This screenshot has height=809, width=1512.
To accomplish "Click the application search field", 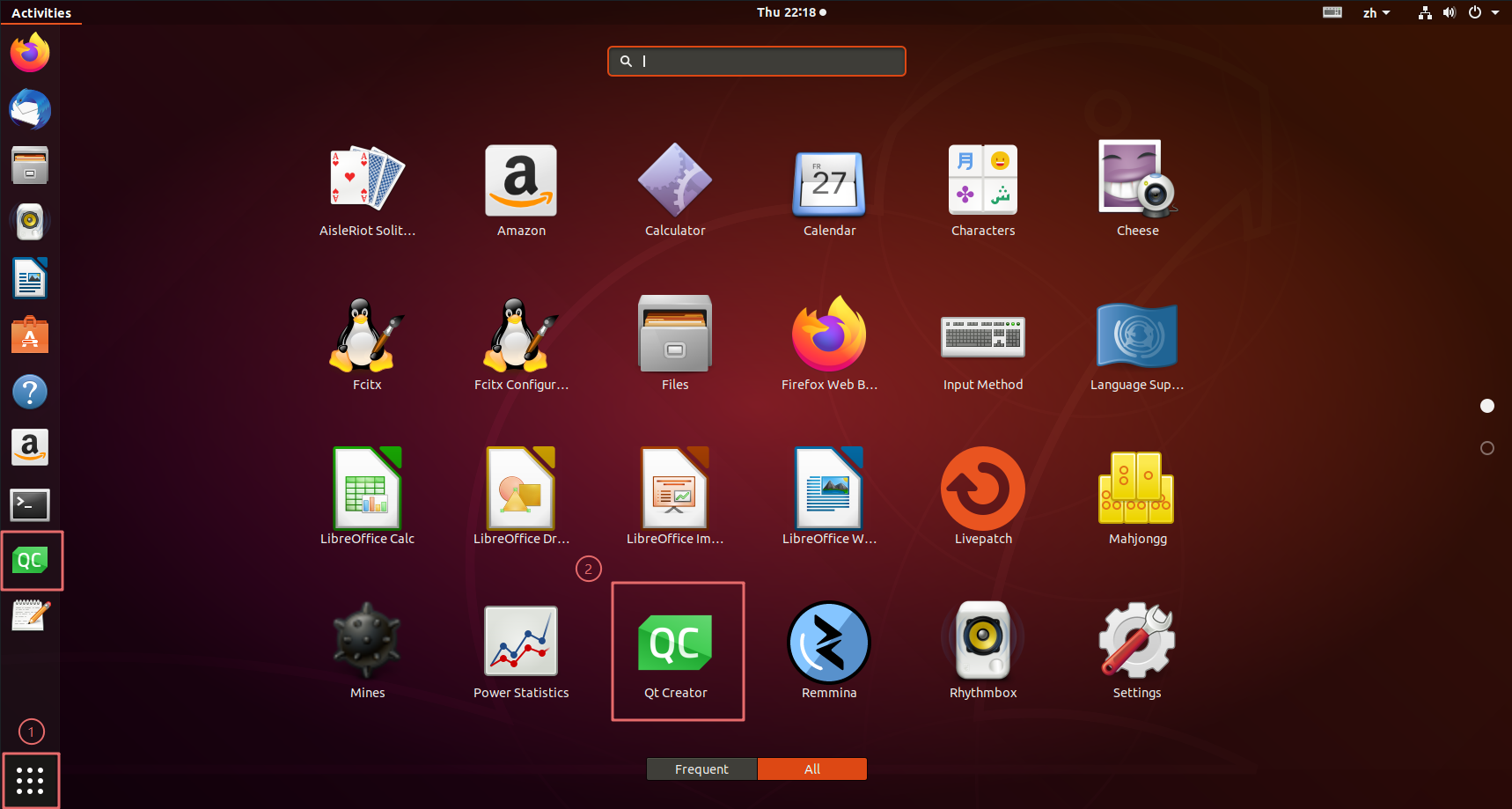I will [x=757, y=62].
